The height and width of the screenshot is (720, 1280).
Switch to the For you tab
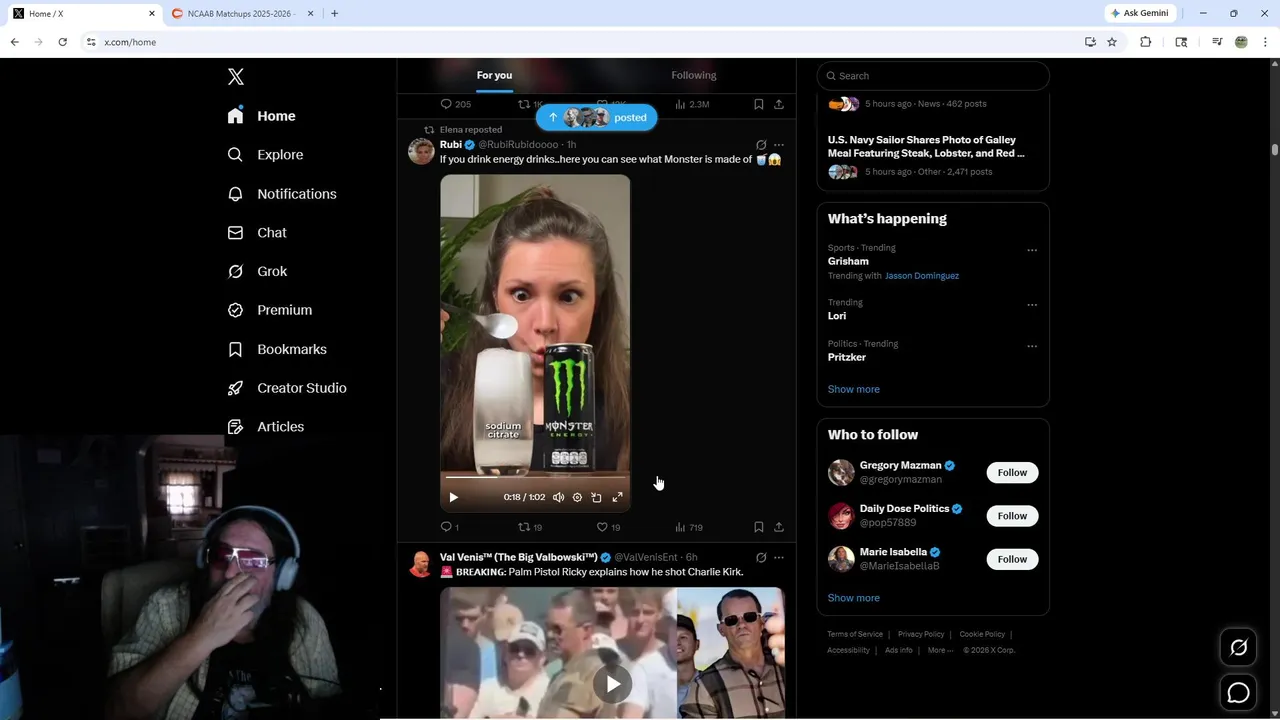point(494,75)
